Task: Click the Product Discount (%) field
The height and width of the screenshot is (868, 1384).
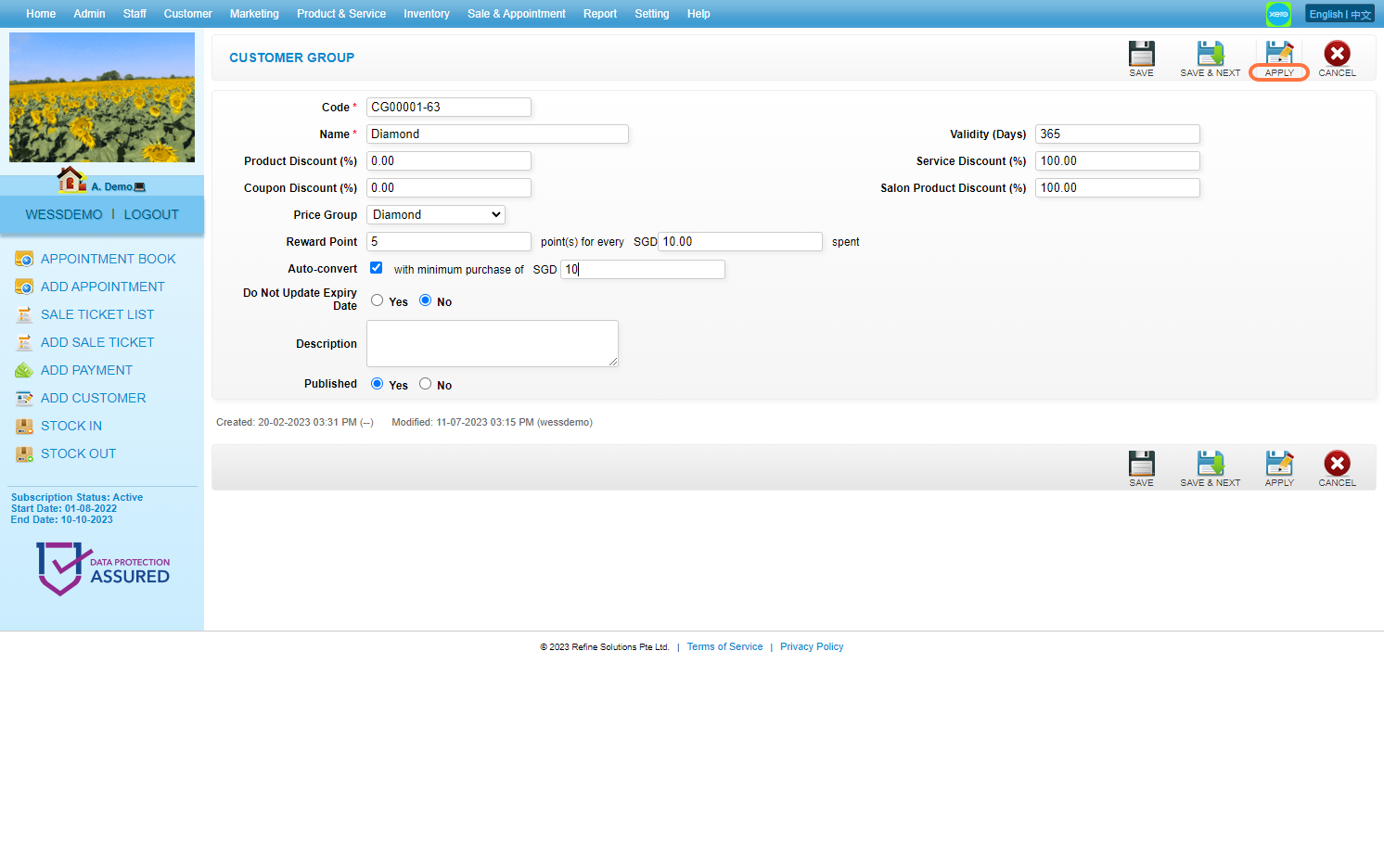Action: pyautogui.click(x=449, y=160)
